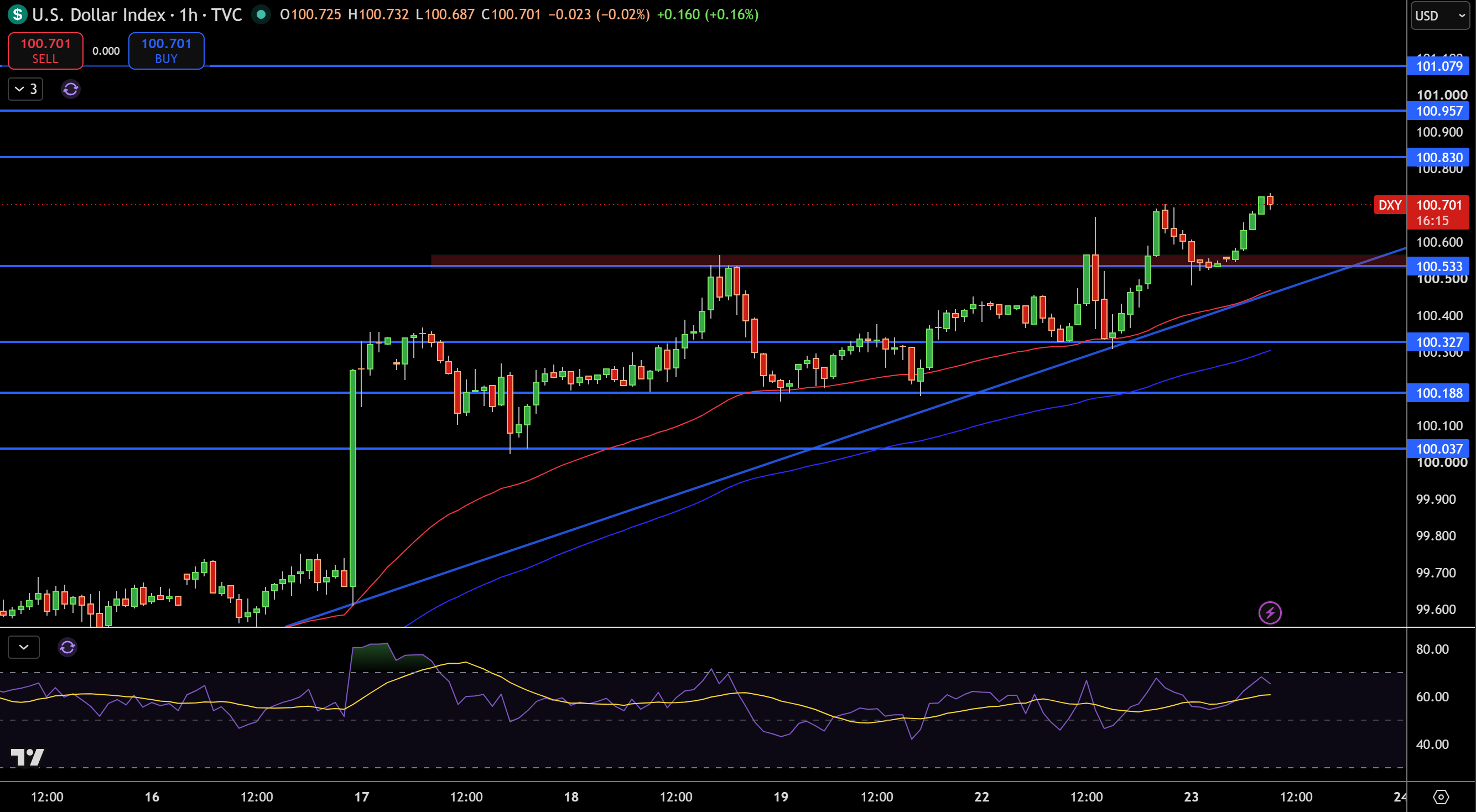Click the +0.160 (+0.16%) change value

(x=708, y=14)
